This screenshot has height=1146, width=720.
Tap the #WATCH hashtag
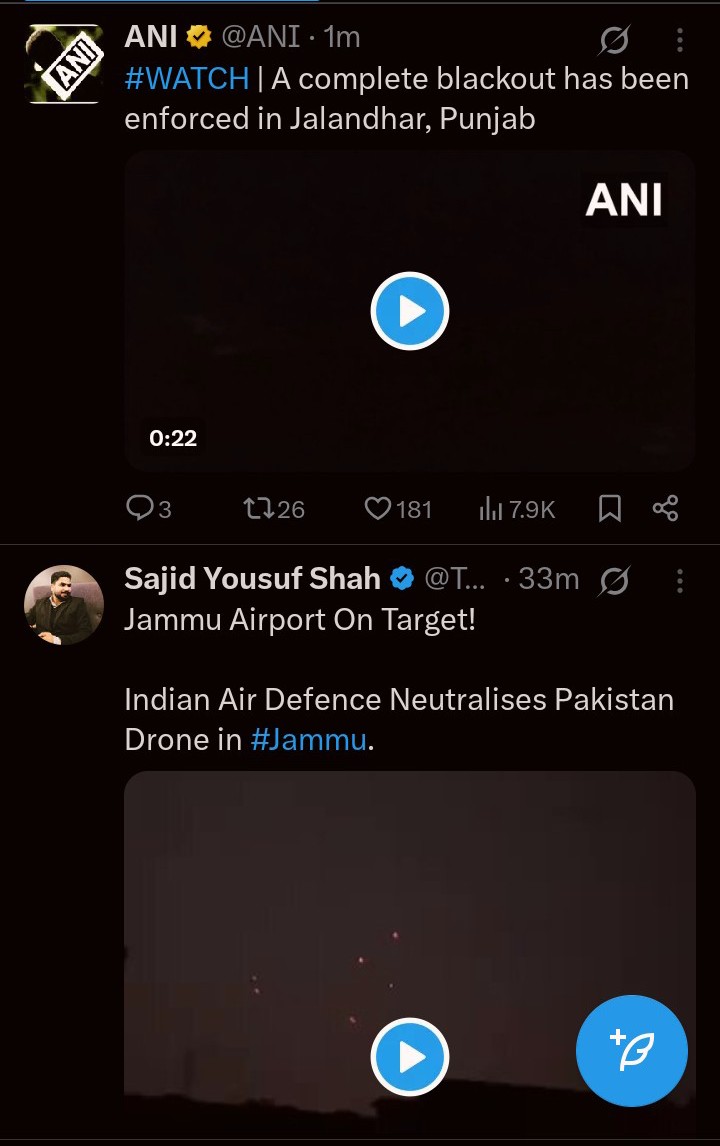tap(186, 80)
